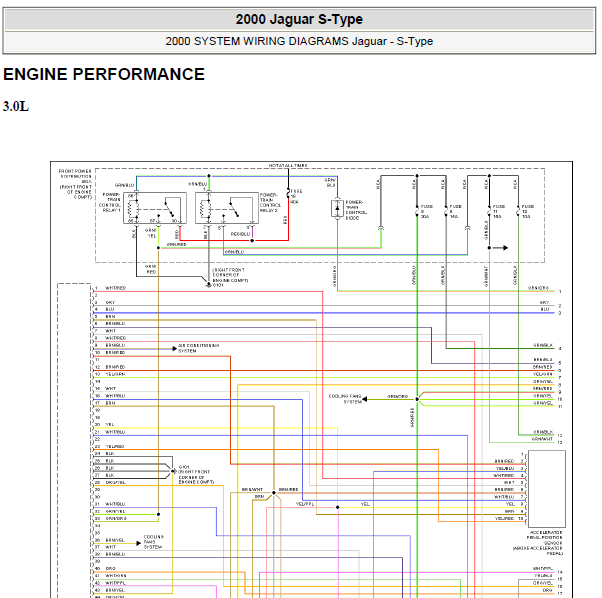This screenshot has width=602, height=598.
Task: Click the '3.0L' subheading
Action: point(16,106)
